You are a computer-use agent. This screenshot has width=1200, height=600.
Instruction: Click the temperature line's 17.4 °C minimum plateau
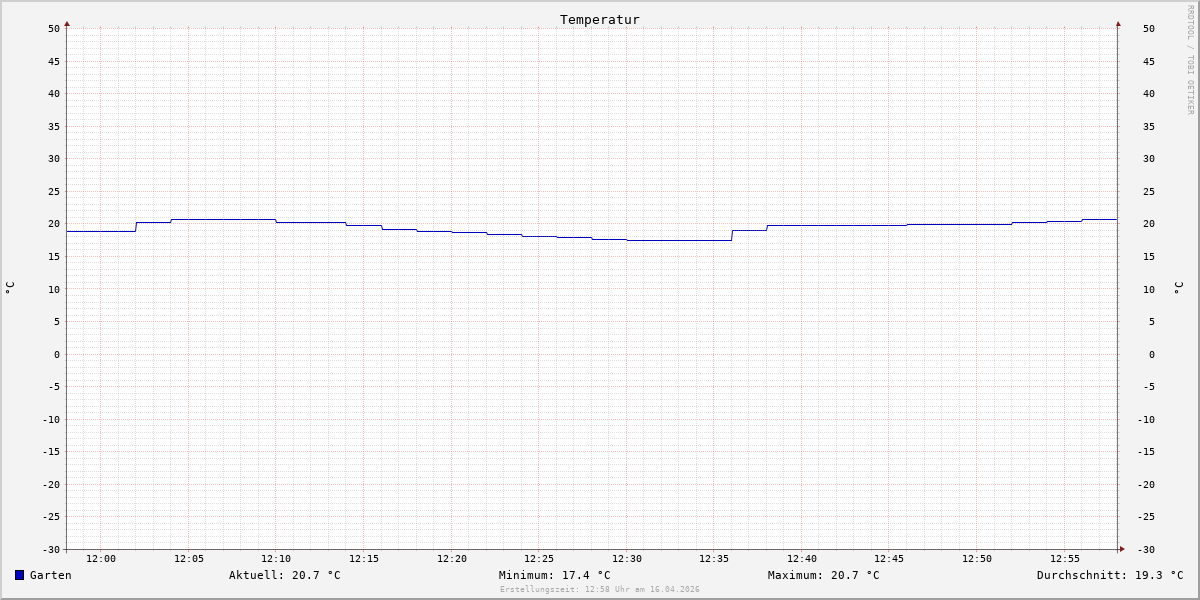click(679, 240)
